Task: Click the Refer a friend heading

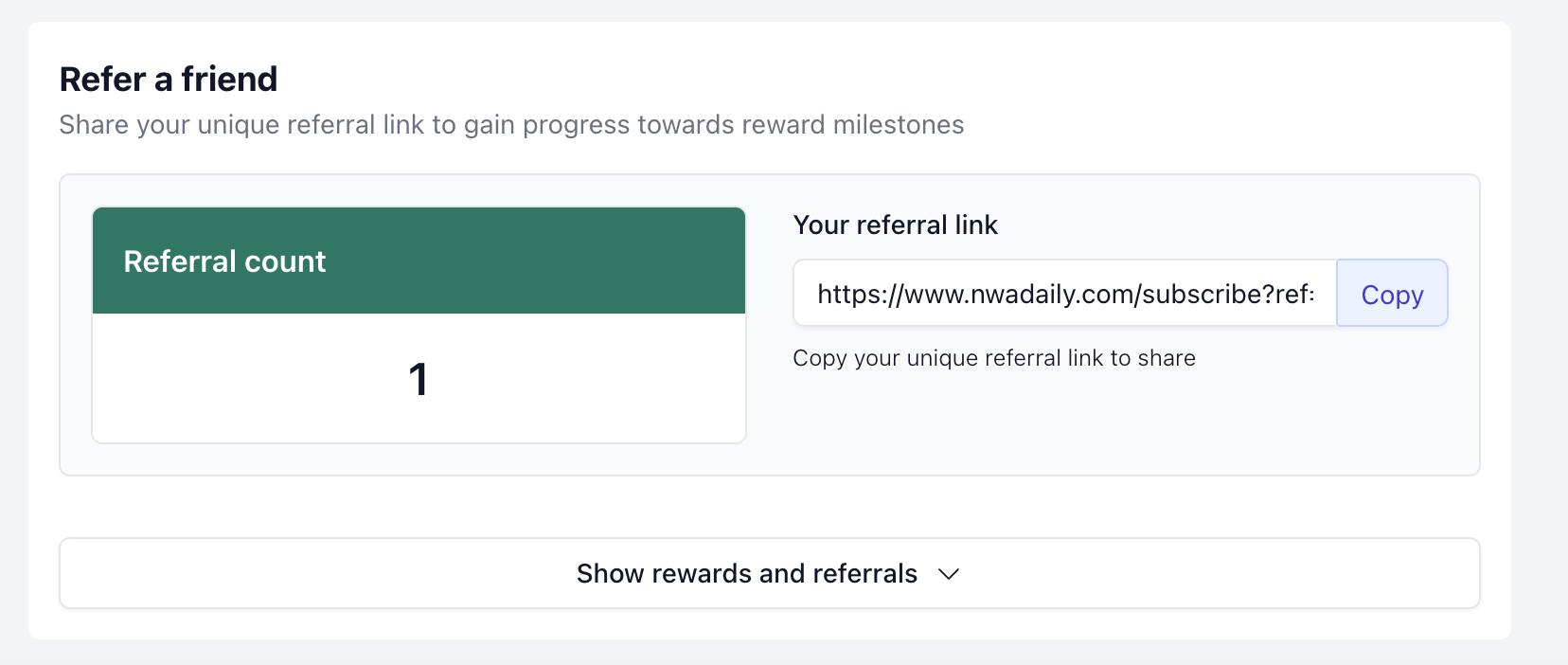Action: (x=169, y=79)
